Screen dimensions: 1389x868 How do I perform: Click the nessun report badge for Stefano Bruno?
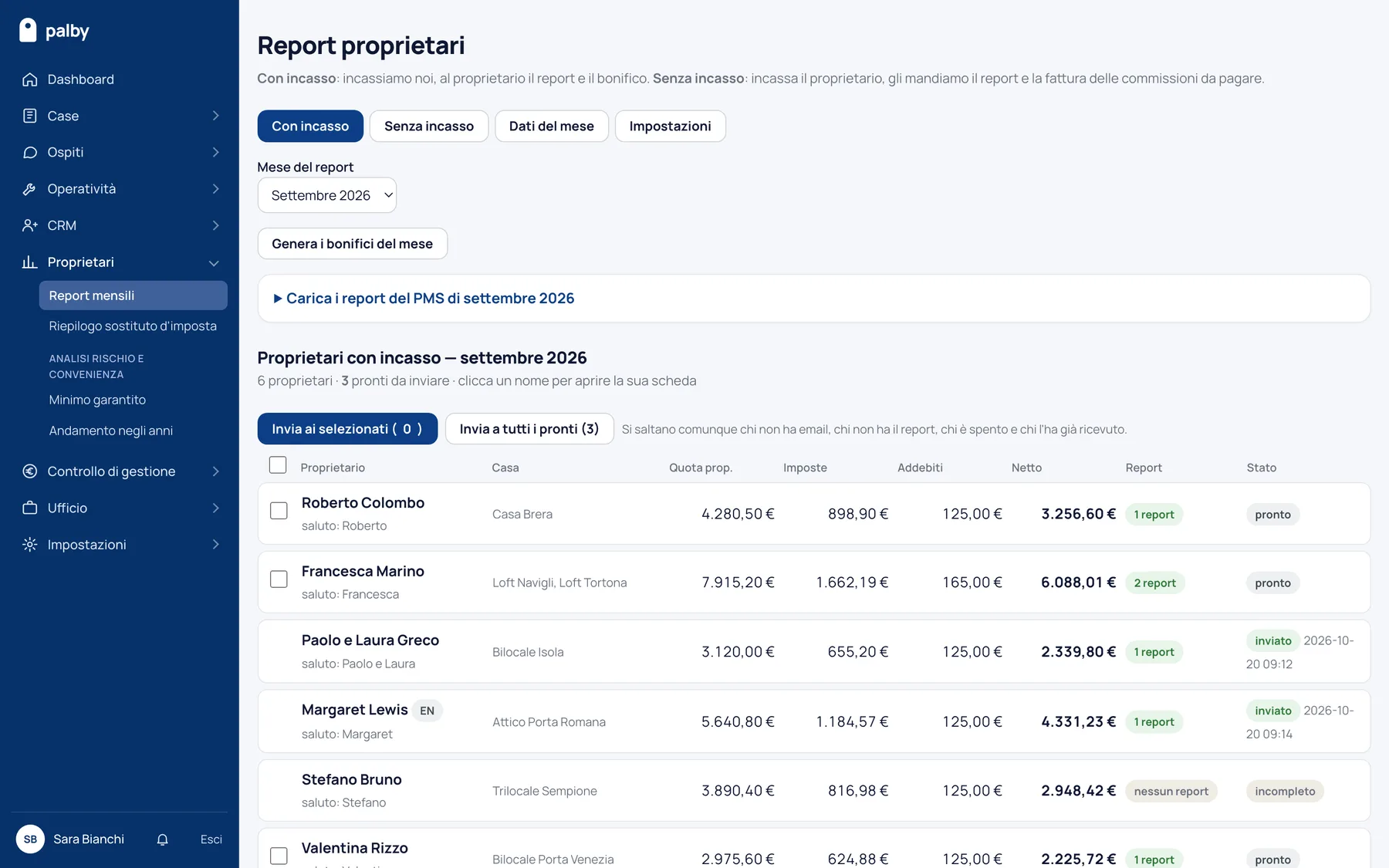pyautogui.click(x=1171, y=792)
